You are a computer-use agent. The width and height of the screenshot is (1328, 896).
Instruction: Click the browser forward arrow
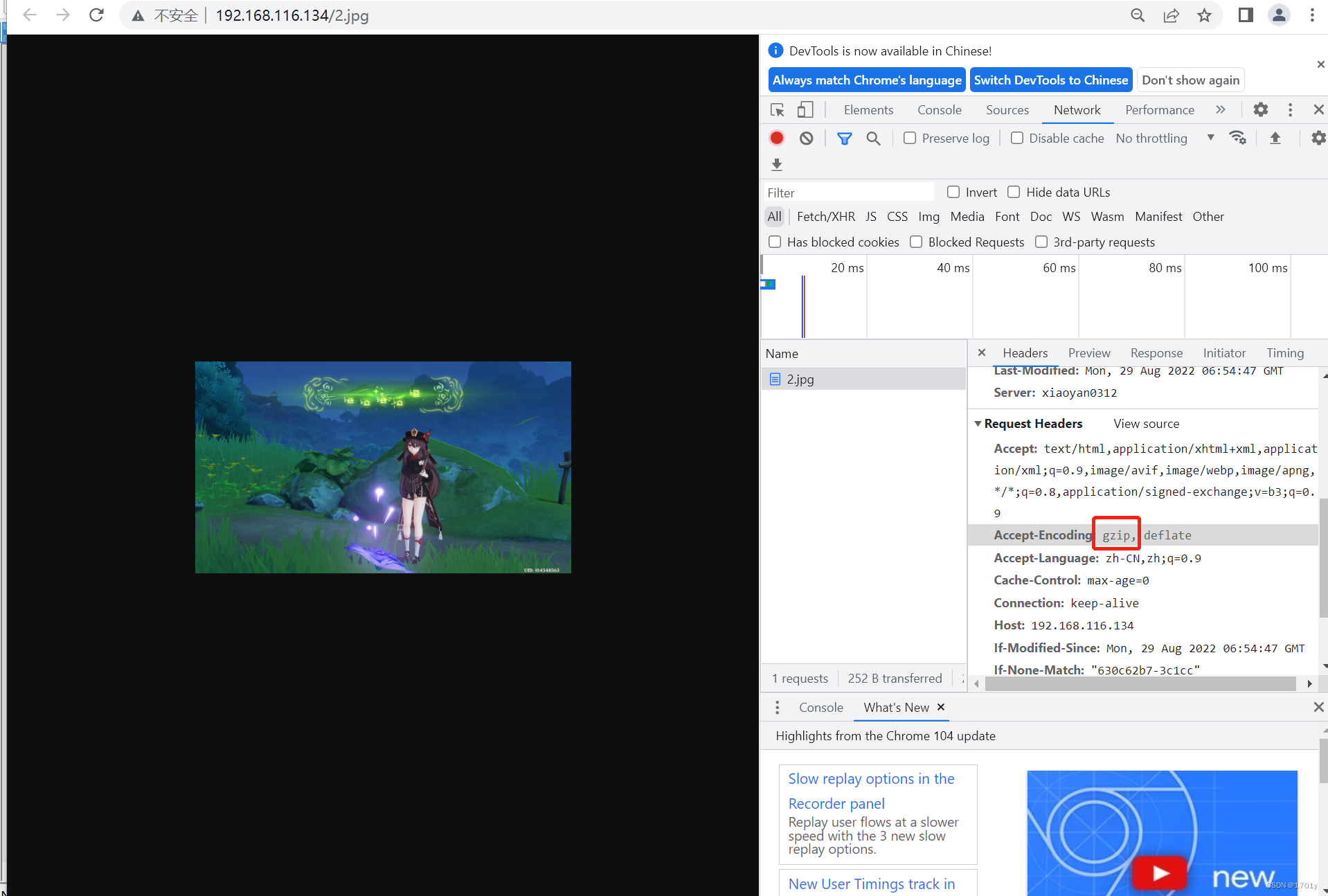pos(63,15)
